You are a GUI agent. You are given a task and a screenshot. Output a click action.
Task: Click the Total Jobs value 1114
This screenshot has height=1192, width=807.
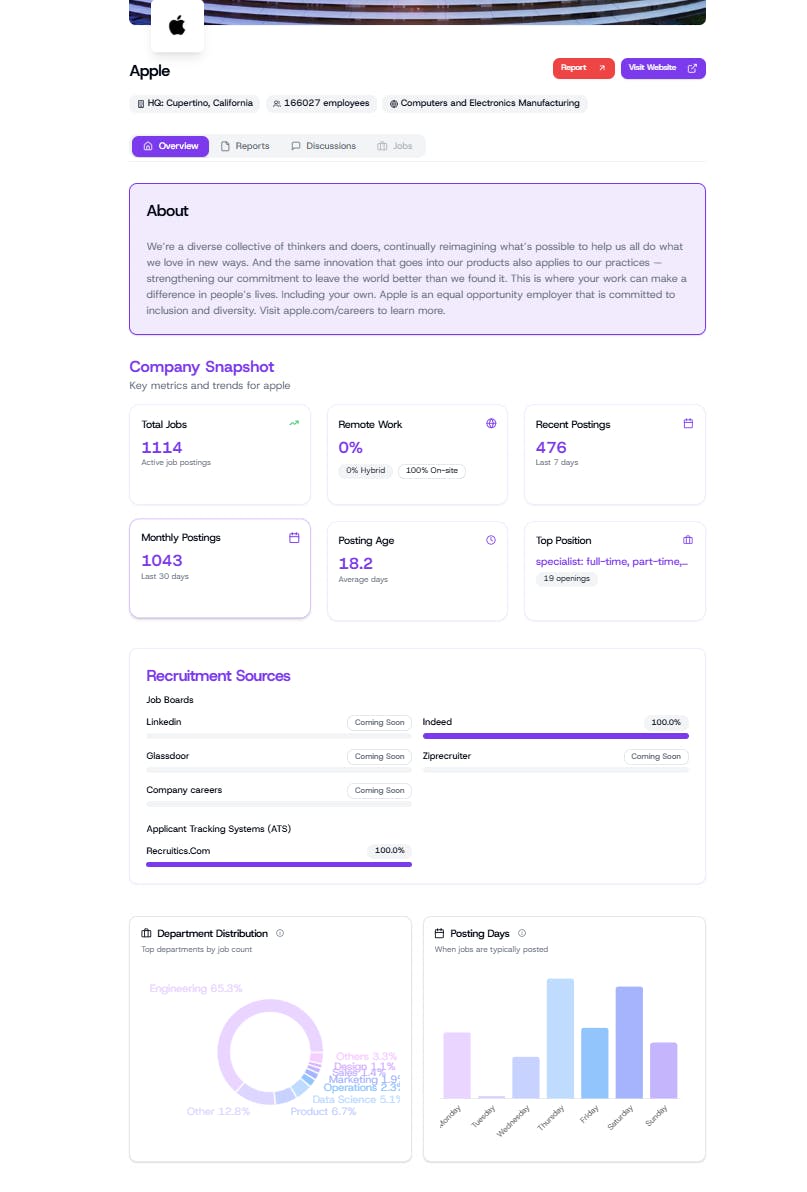click(x=162, y=448)
